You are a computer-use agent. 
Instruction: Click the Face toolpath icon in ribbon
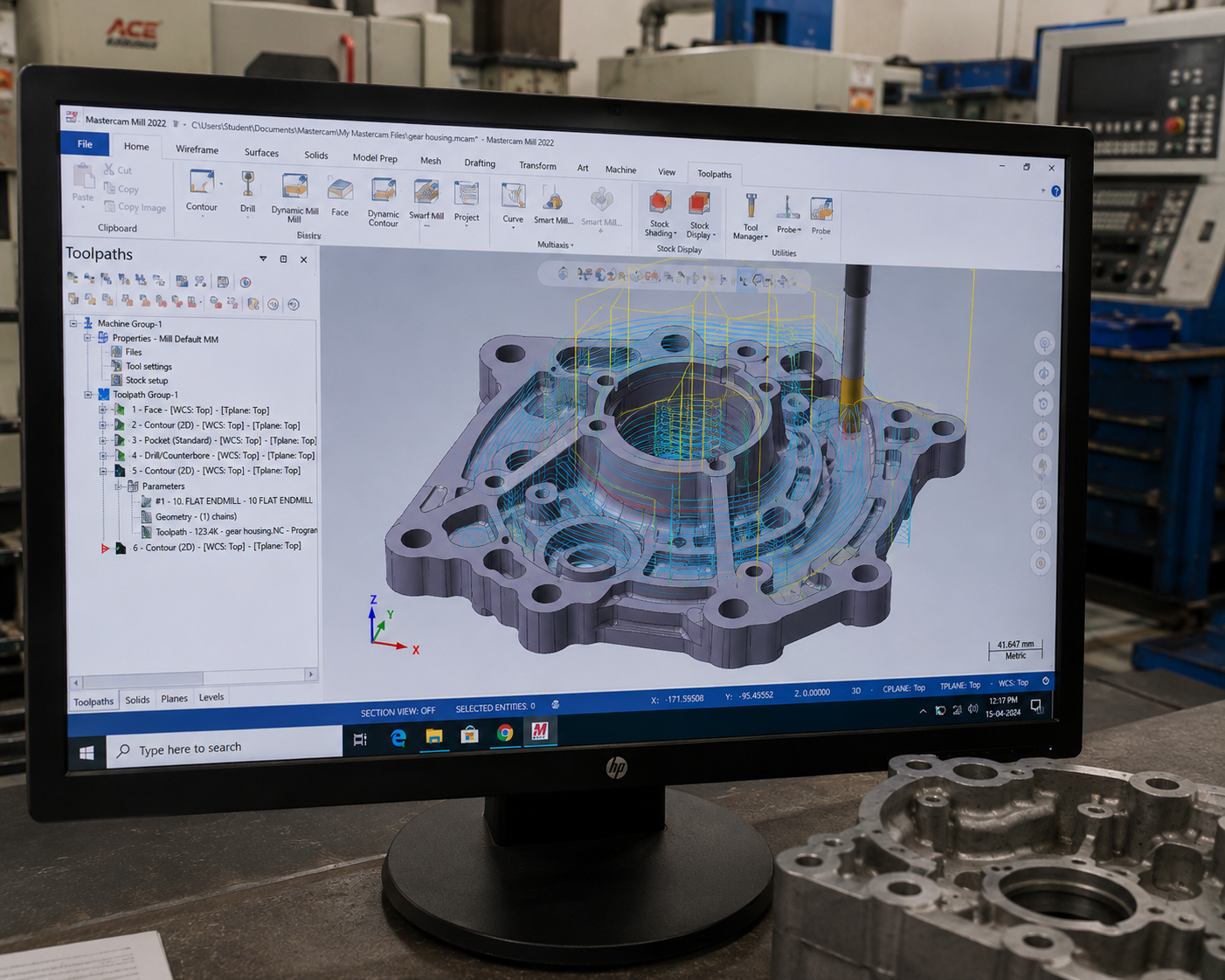[x=340, y=190]
